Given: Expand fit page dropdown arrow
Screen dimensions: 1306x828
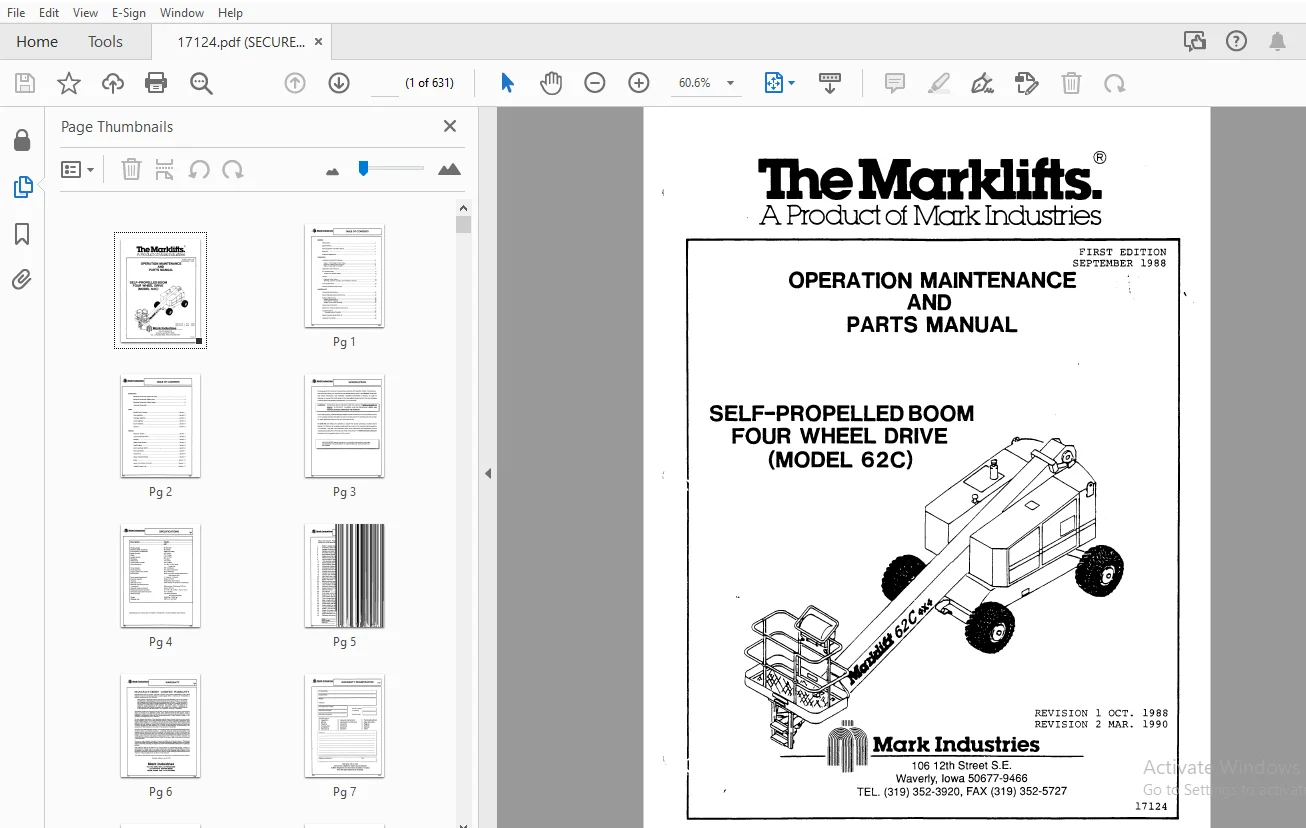Looking at the screenshot, I should click(x=792, y=83).
